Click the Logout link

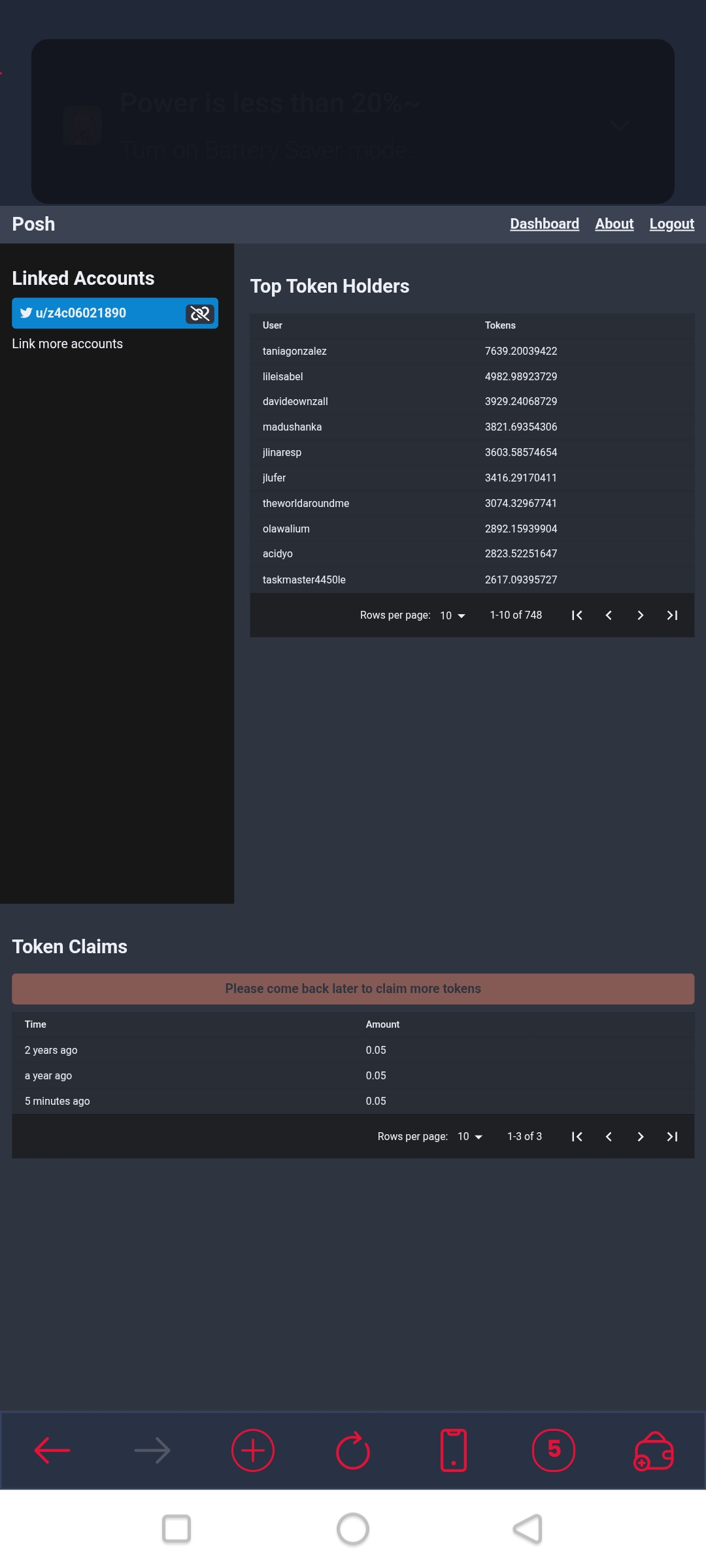click(672, 224)
